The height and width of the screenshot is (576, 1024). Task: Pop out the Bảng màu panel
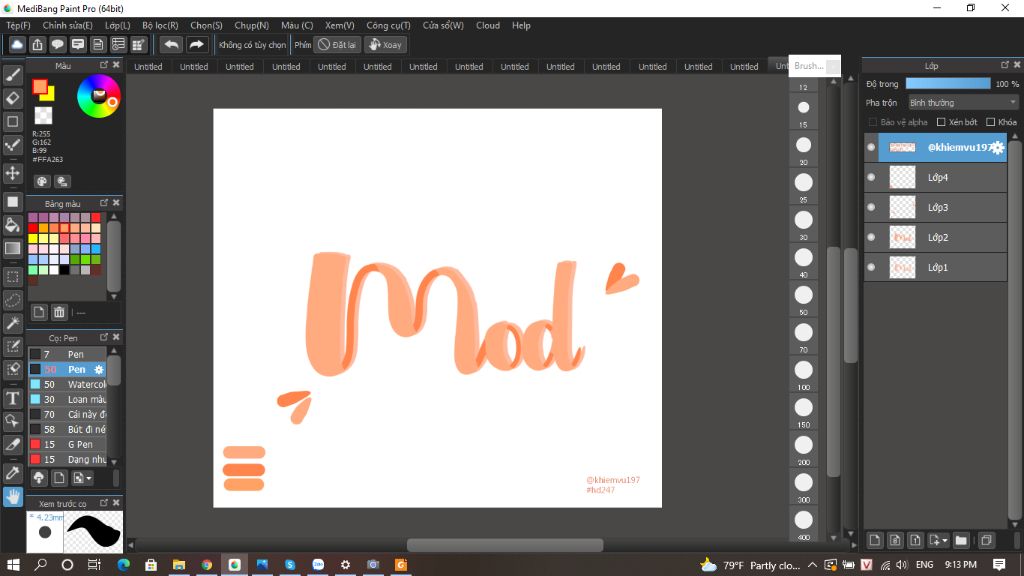tap(104, 203)
